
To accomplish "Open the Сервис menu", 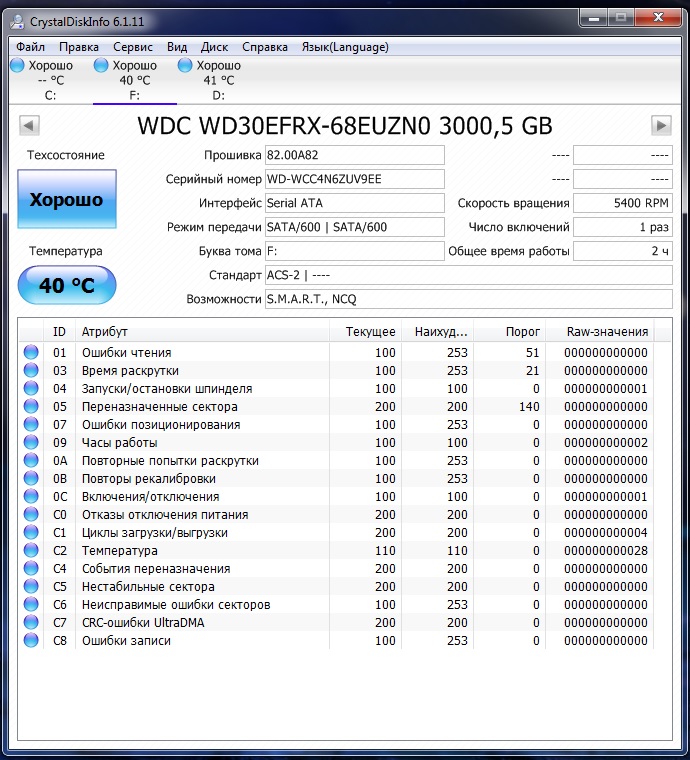I will point(133,47).
